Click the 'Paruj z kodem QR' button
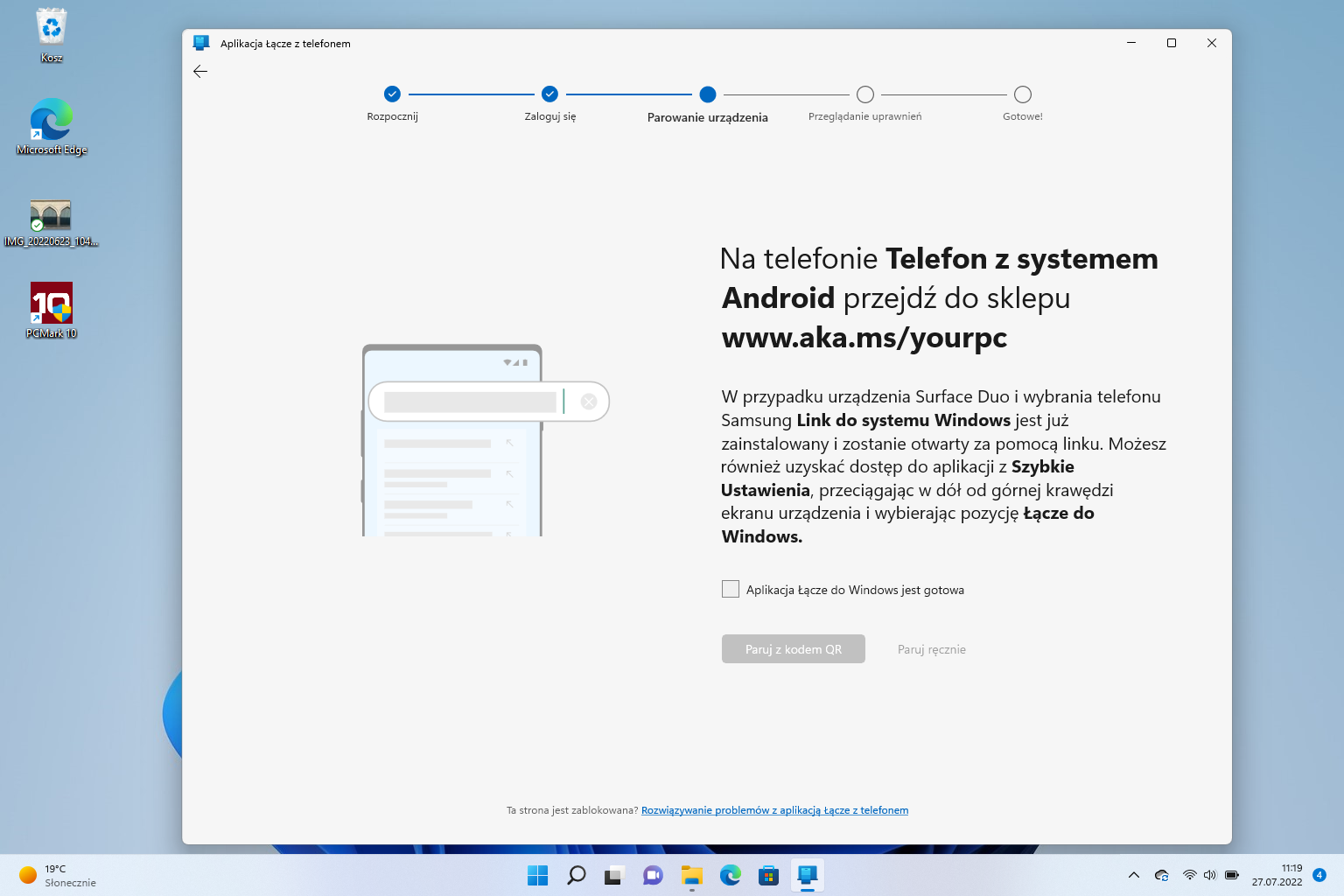 pos(793,649)
